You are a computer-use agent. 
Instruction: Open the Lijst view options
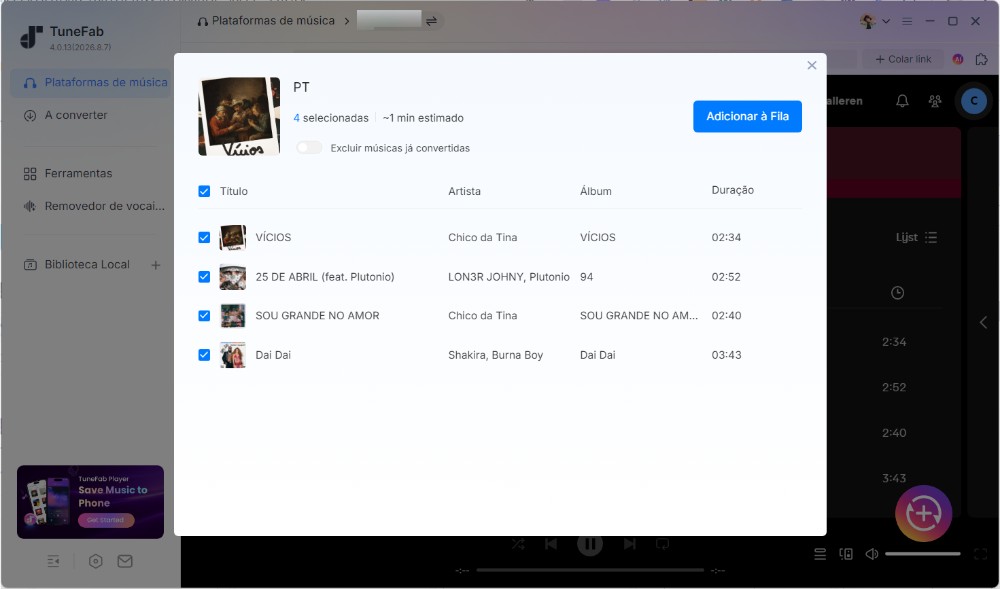point(916,237)
